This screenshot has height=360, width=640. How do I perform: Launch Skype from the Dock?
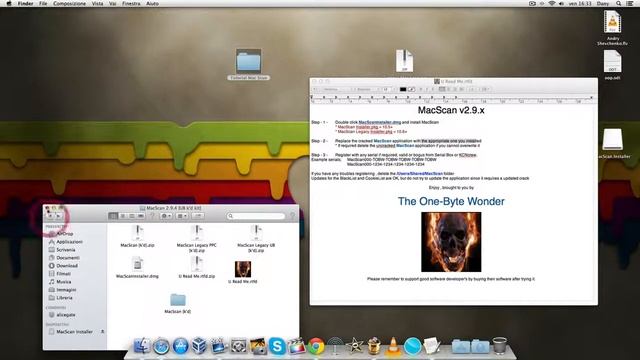pos(277,346)
